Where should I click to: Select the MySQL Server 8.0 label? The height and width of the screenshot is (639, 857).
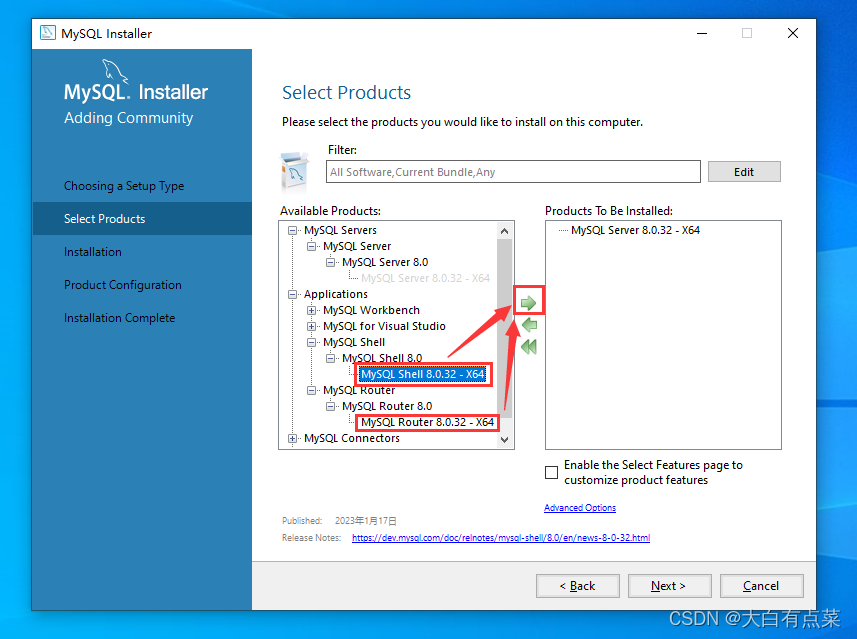pyautogui.click(x=385, y=262)
